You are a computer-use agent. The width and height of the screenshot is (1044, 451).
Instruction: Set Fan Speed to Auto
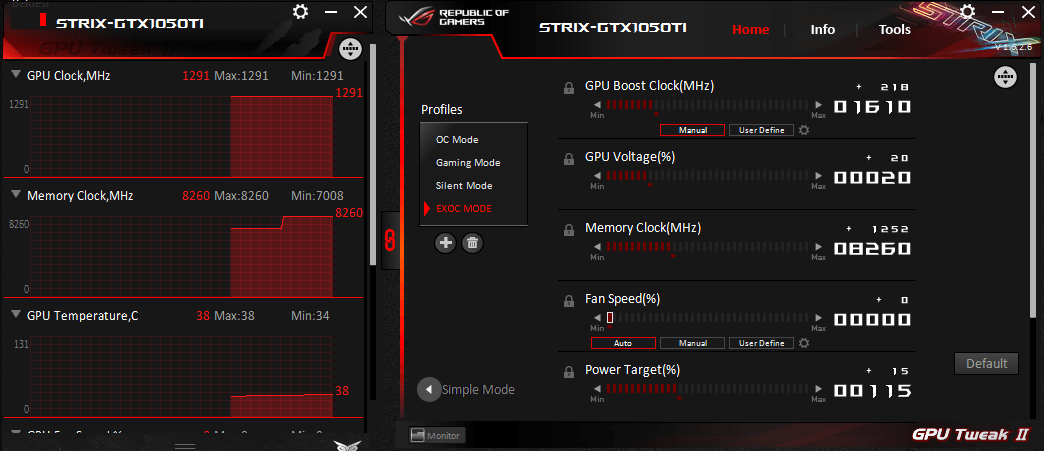click(623, 343)
